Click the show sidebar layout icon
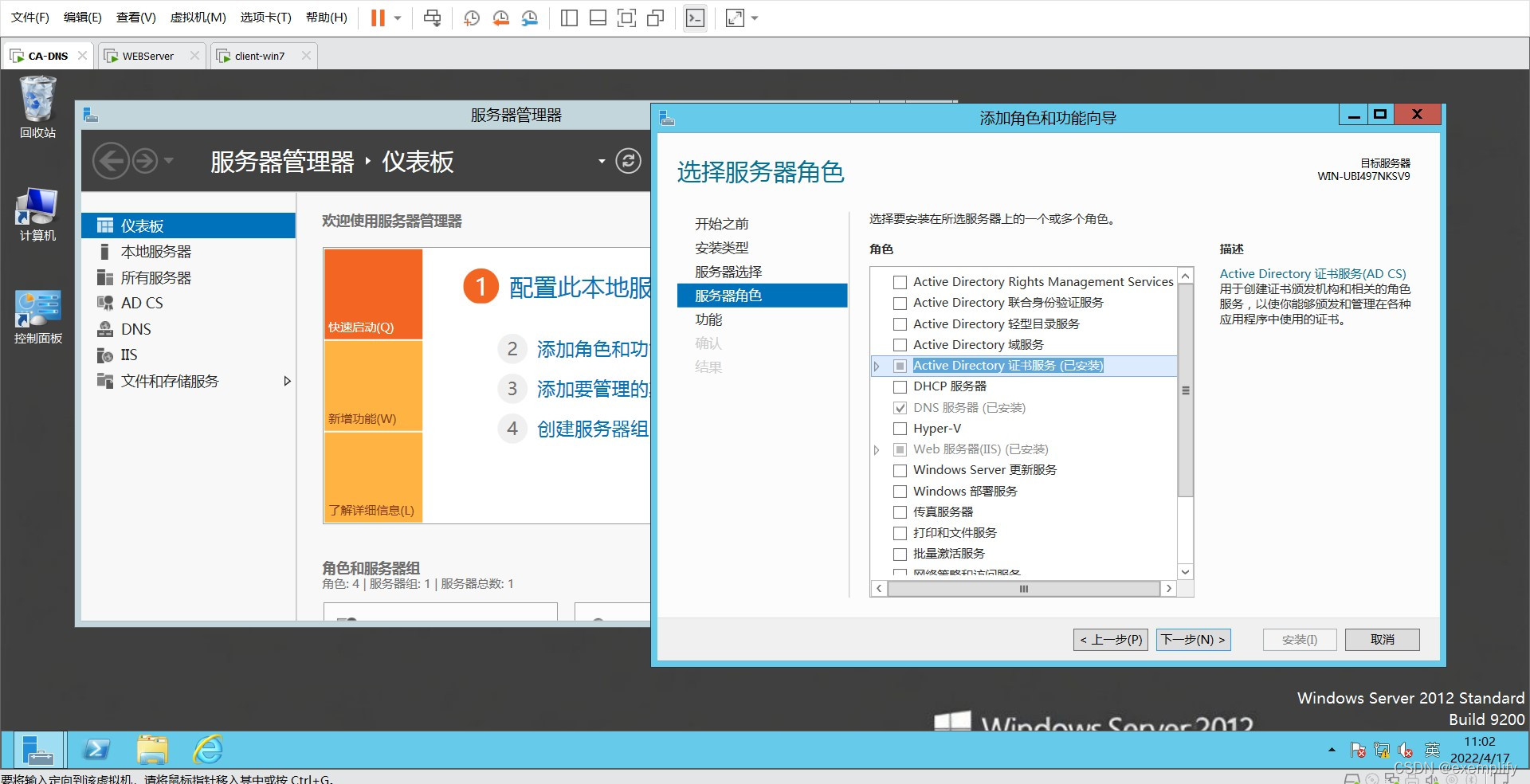The image size is (1530, 784). [x=569, y=18]
